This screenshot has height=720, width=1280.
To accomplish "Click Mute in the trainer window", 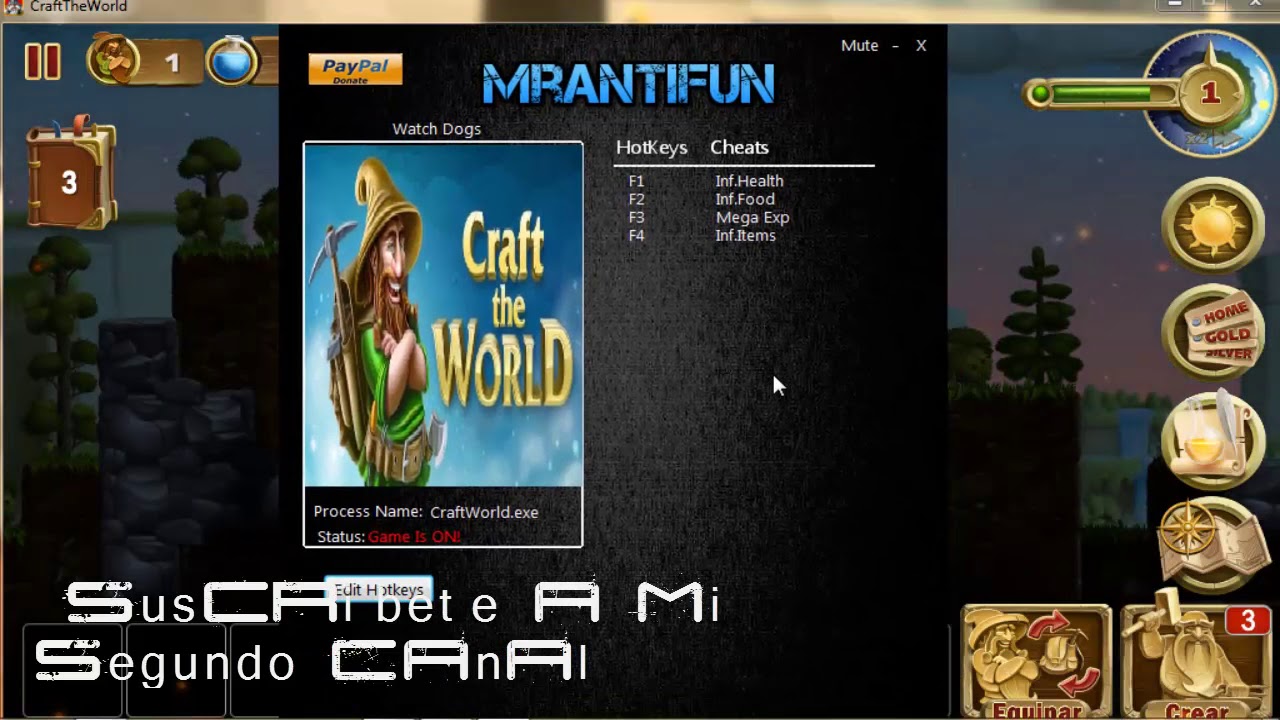I will [859, 46].
